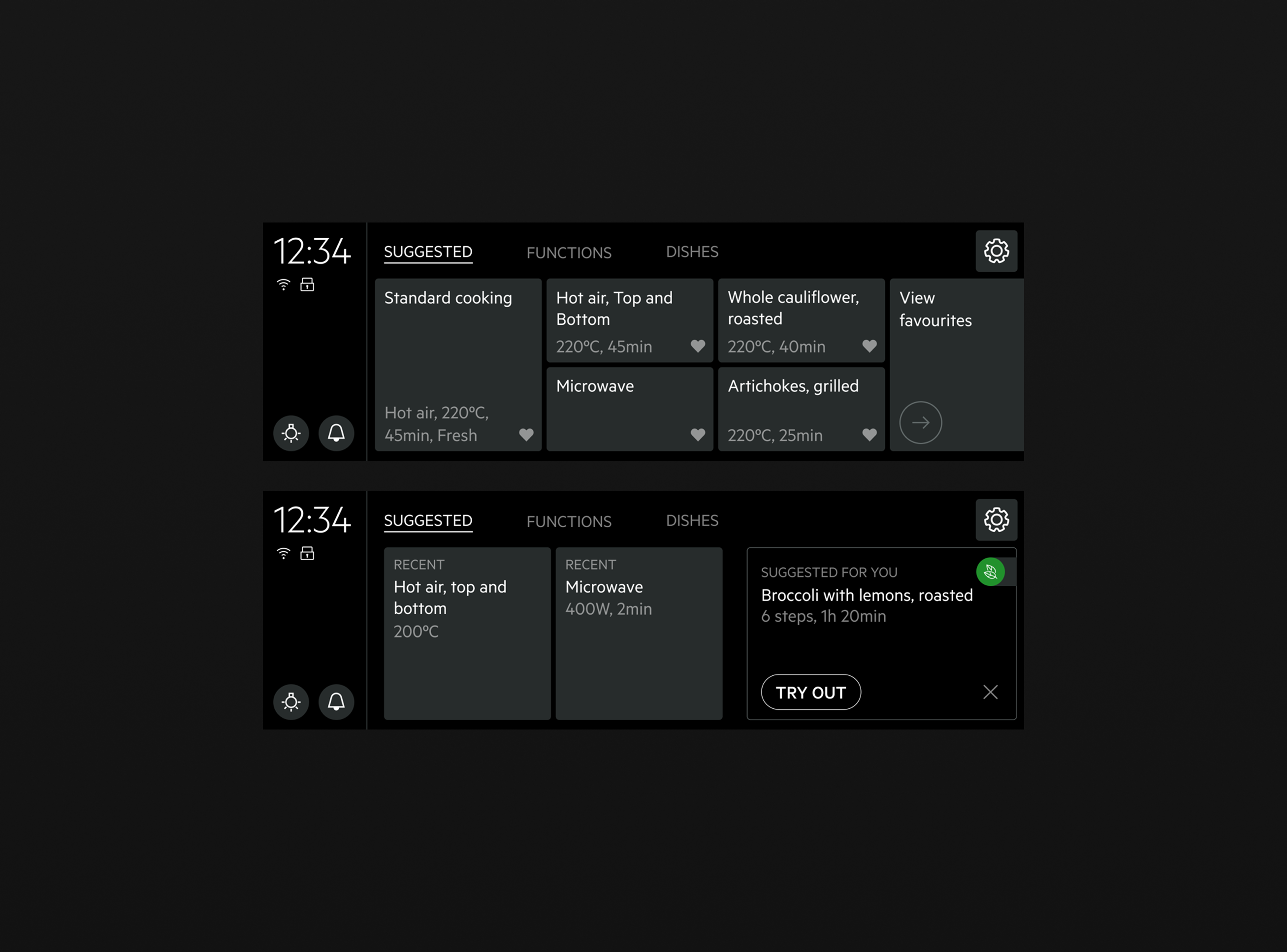The width and height of the screenshot is (1287, 952).
Task: Select the Microwave card in upper screen
Action: [x=629, y=409]
